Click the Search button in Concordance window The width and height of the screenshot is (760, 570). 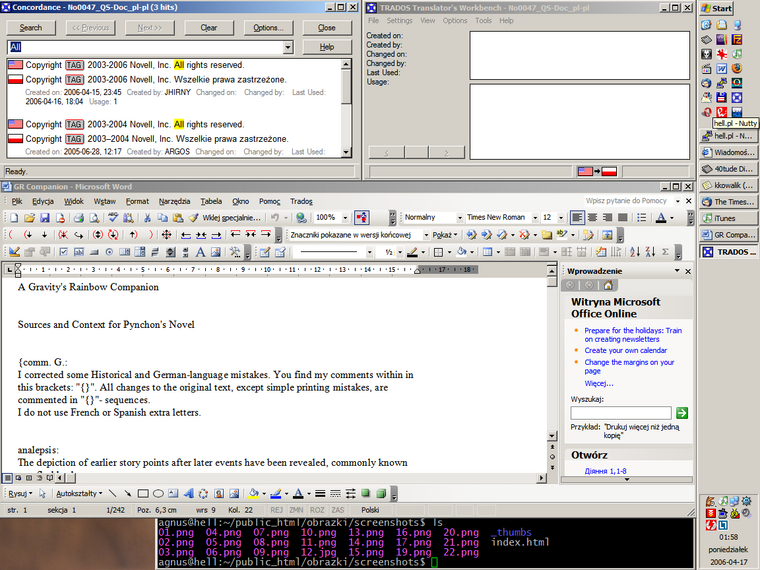click(x=31, y=28)
